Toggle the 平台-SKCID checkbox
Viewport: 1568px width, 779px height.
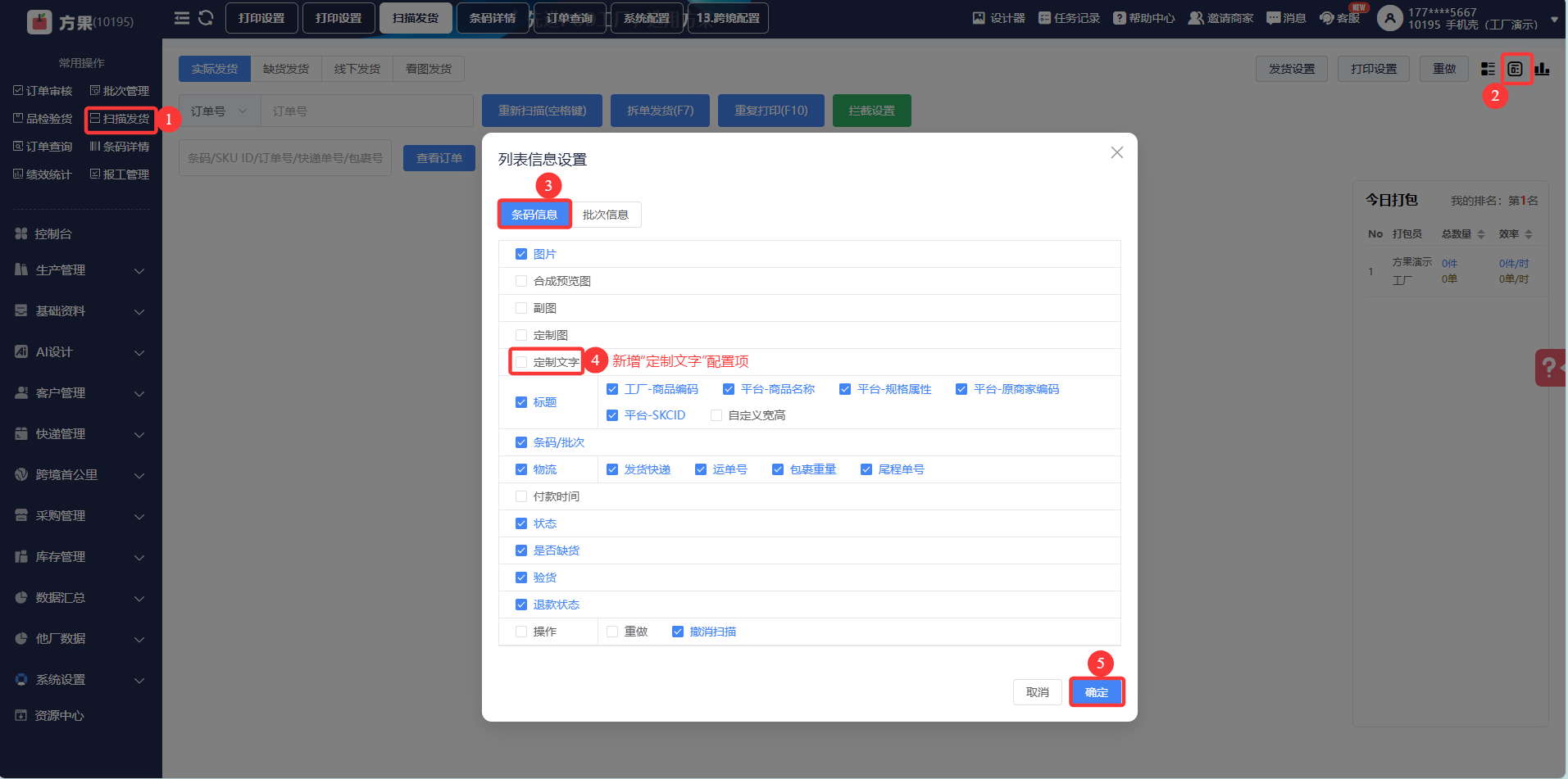pyautogui.click(x=612, y=415)
